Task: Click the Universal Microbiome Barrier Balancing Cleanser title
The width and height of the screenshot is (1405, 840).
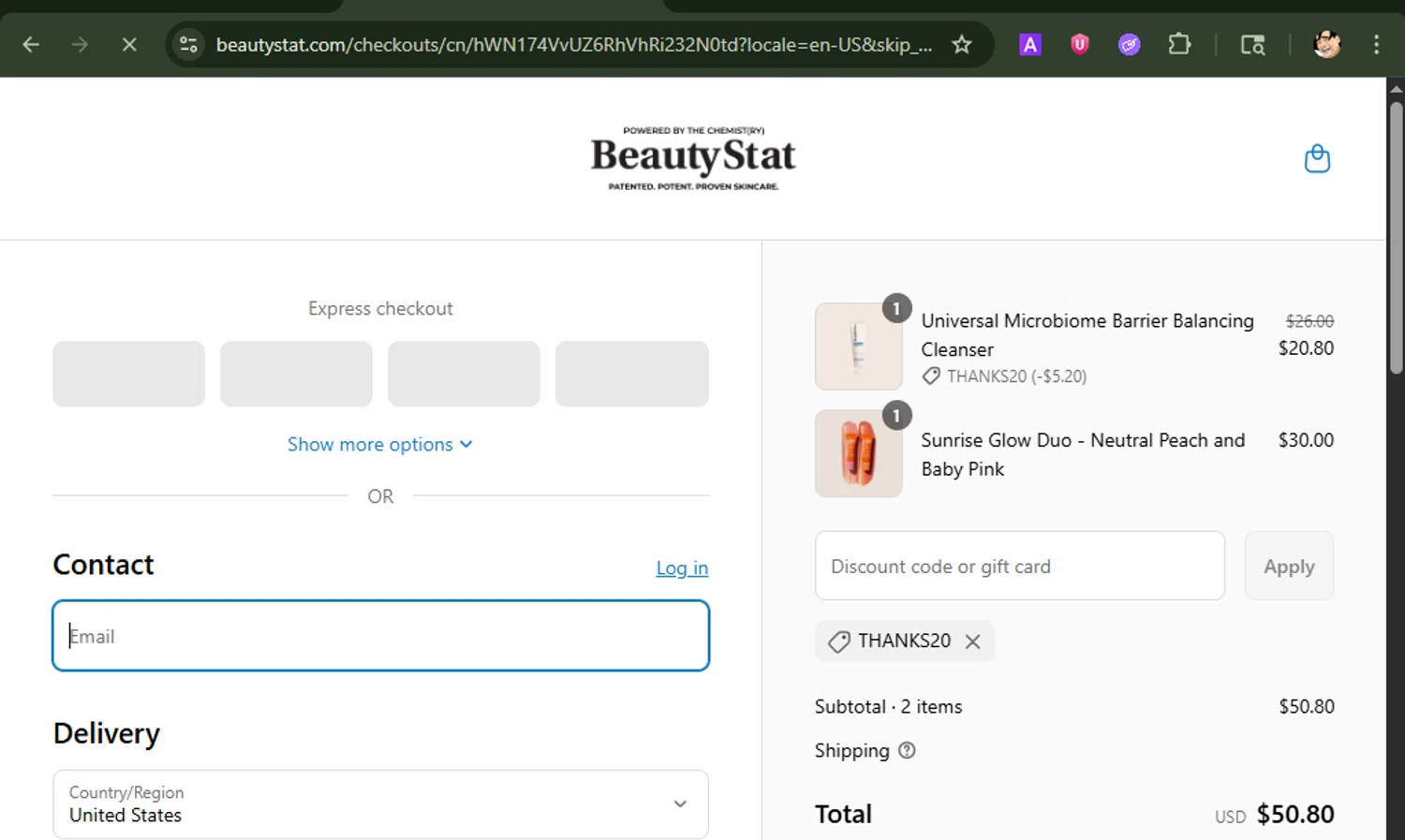Action: (x=1087, y=334)
